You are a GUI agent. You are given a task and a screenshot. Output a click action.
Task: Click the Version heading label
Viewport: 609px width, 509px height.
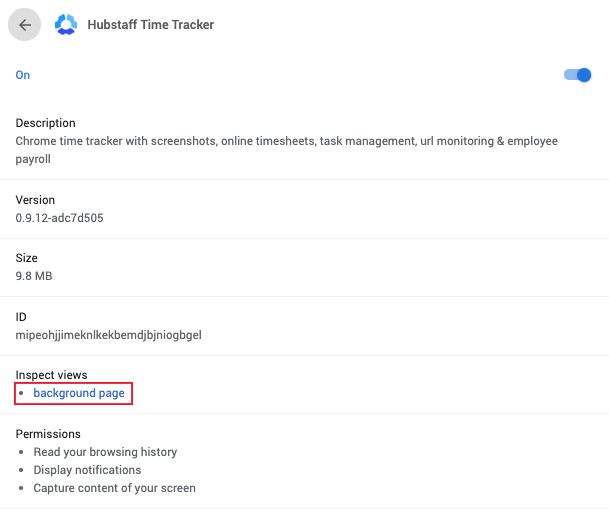[35, 200]
